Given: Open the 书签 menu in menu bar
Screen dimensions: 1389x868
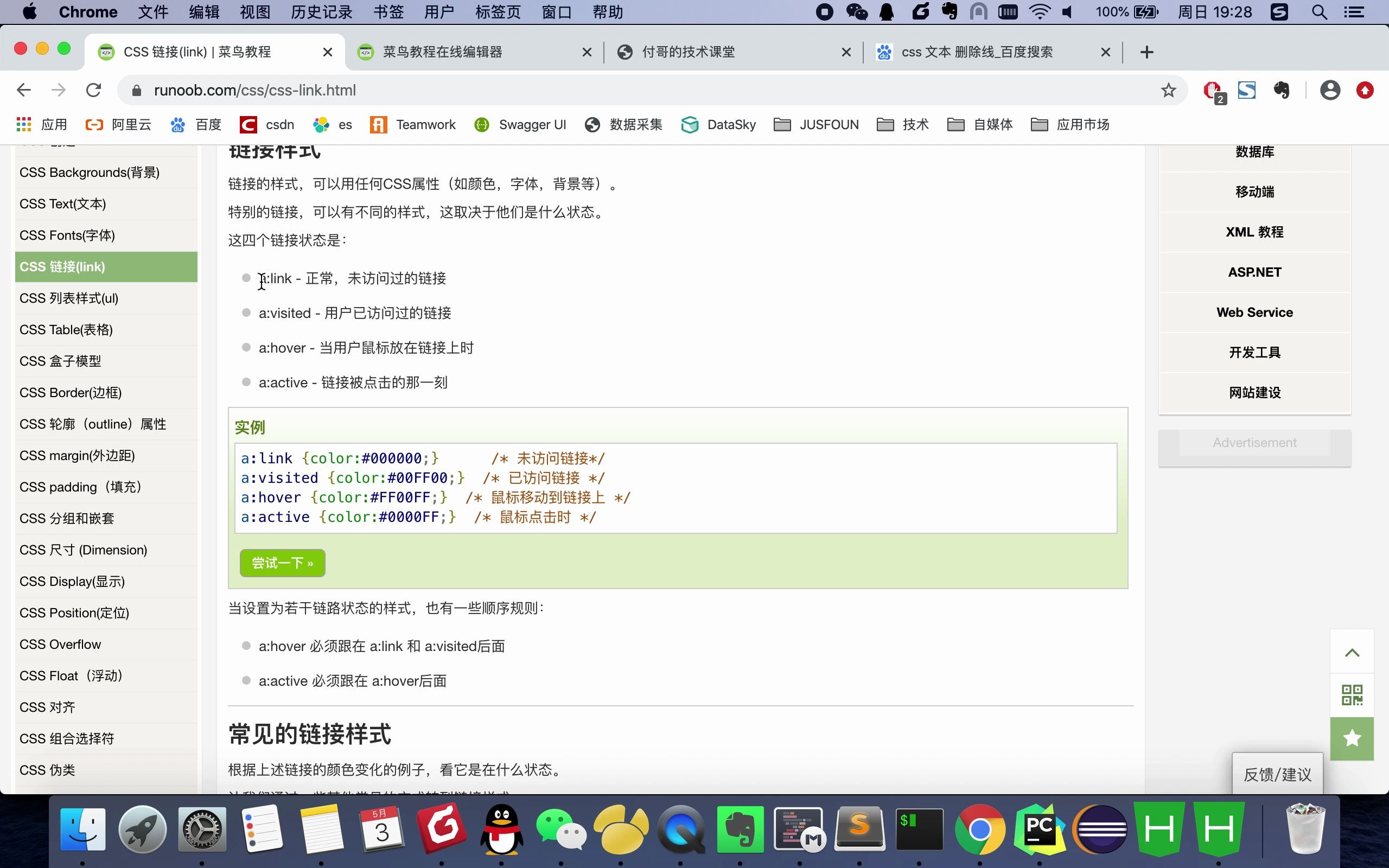Looking at the screenshot, I should [388, 12].
